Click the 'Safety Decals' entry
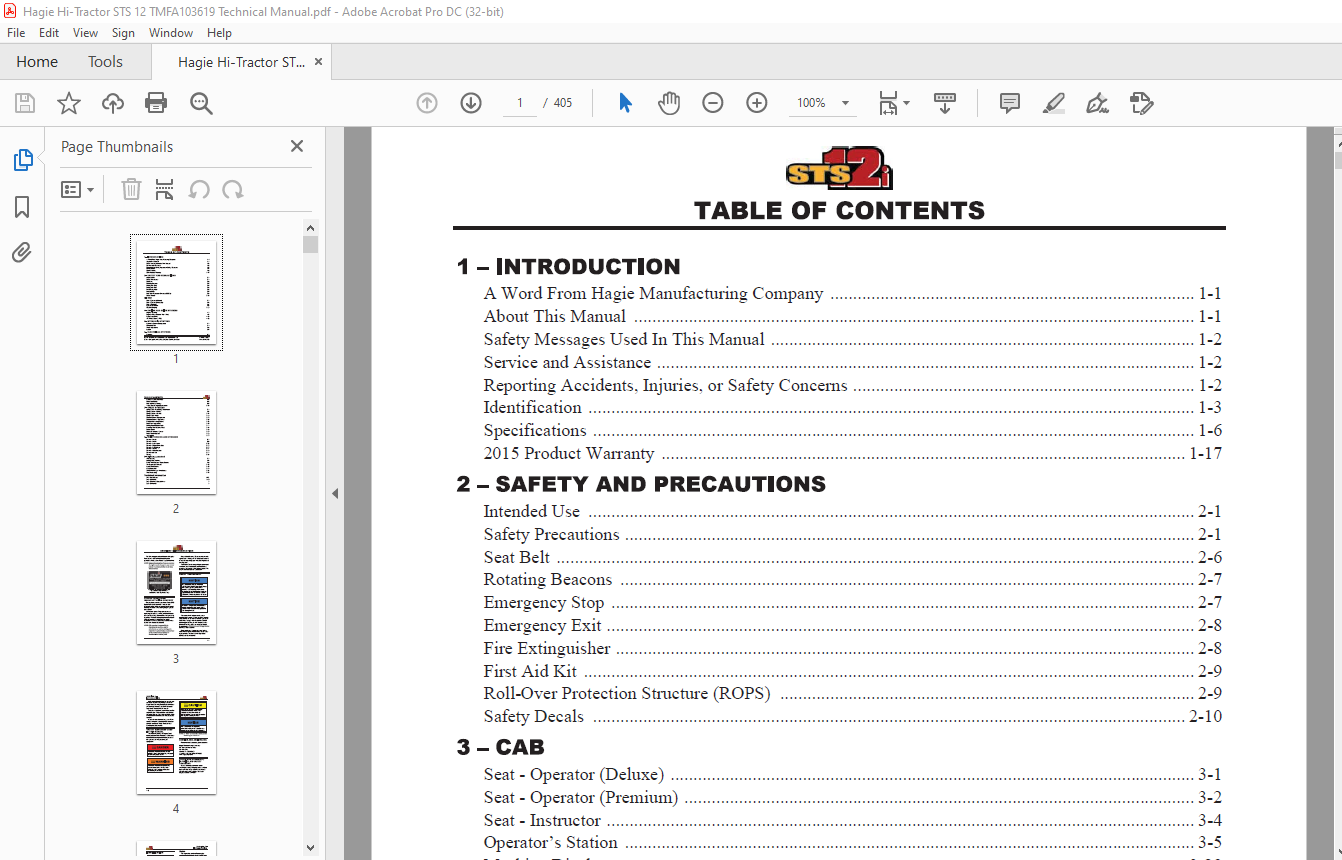Image resolution: width=1342 pixels, height=860 pixels. pos(533,717)
